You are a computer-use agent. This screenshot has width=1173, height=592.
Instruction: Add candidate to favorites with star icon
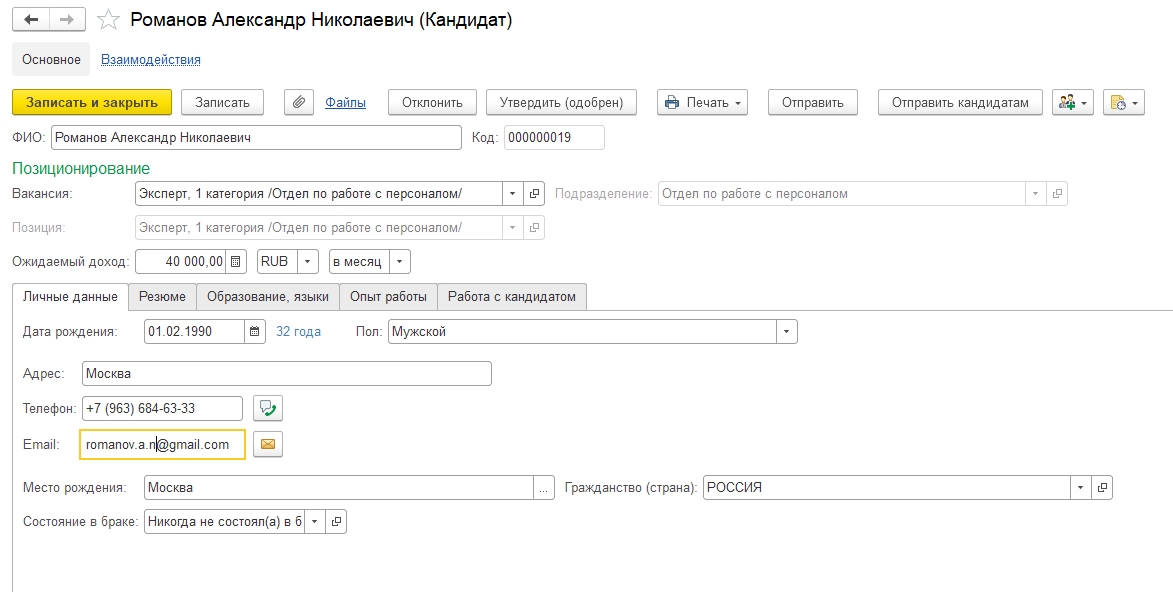(108, 20)
